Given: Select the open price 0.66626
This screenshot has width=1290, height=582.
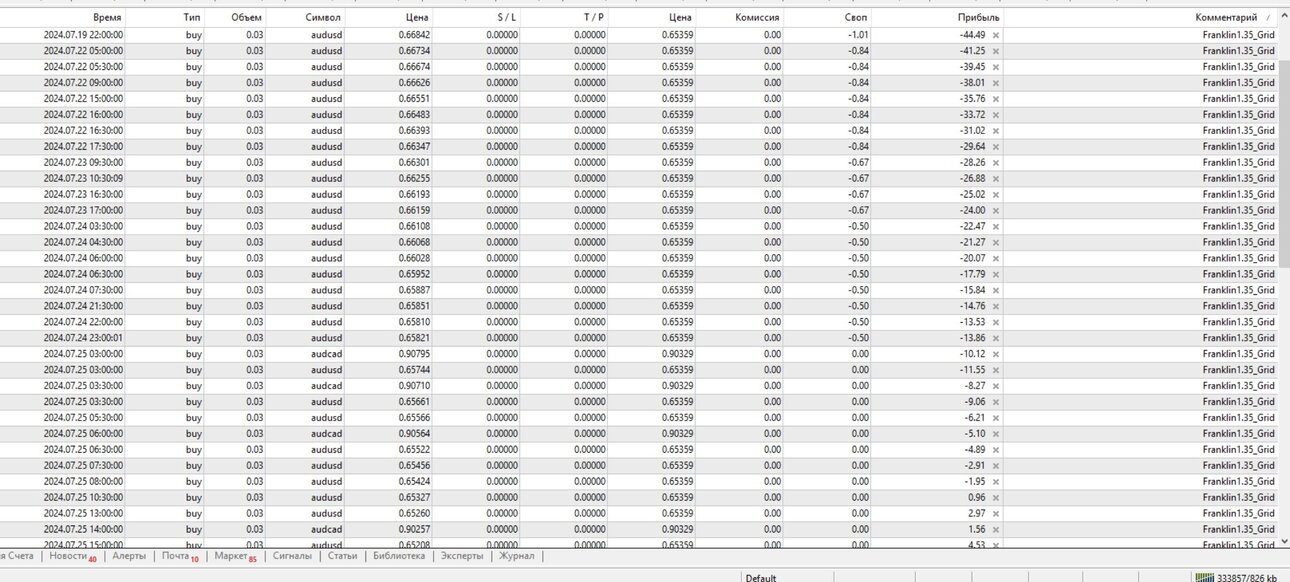Looking at the screenshot, I should [414, 83].
